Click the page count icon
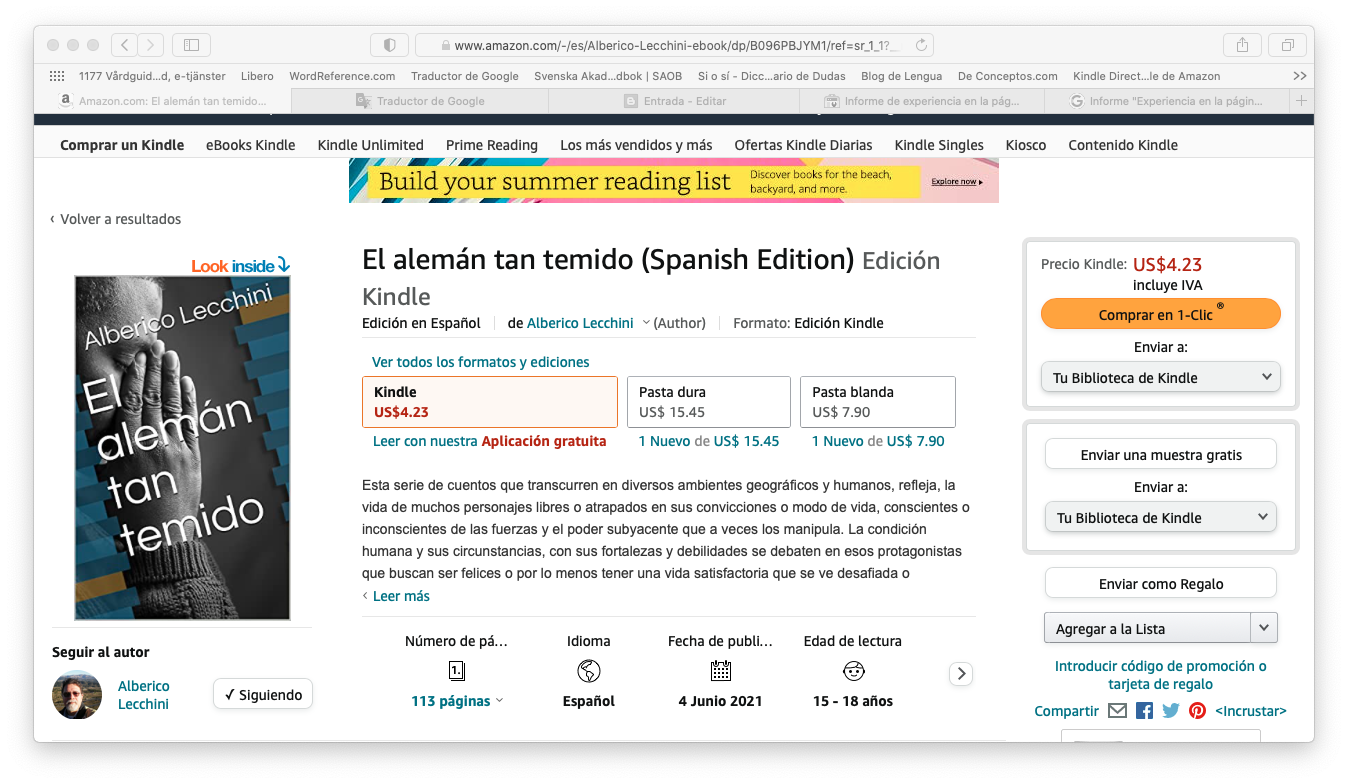1348x784 pixels. coord(456,671)
